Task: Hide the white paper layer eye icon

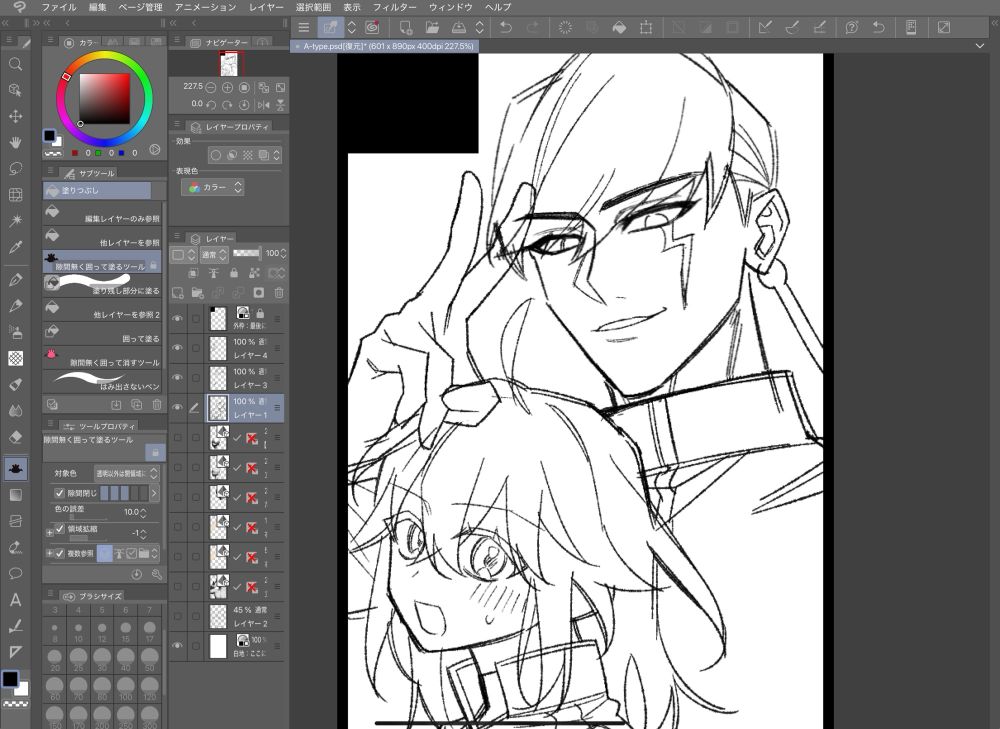Action: (178, 645)
